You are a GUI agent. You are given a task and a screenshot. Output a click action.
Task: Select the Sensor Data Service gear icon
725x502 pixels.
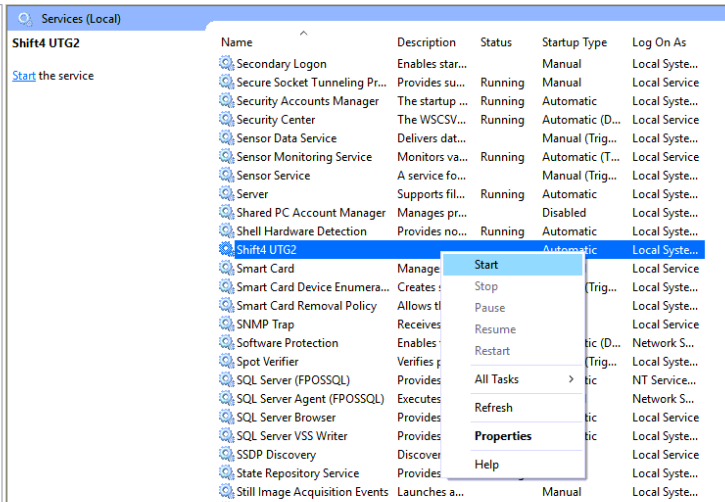click(x=227, y=139)
